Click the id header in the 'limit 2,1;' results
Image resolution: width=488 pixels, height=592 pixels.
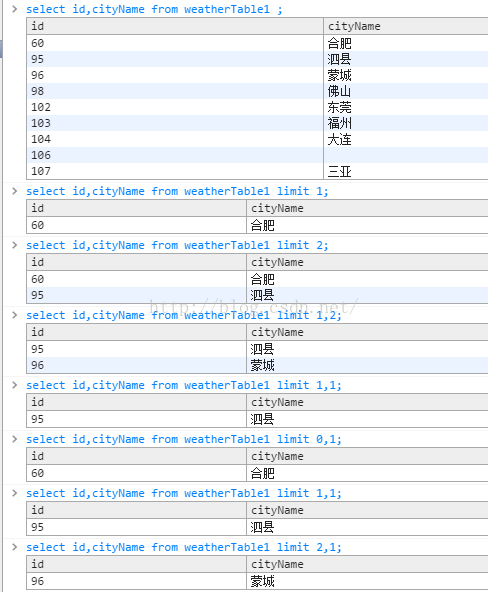[x=137, y=564]
